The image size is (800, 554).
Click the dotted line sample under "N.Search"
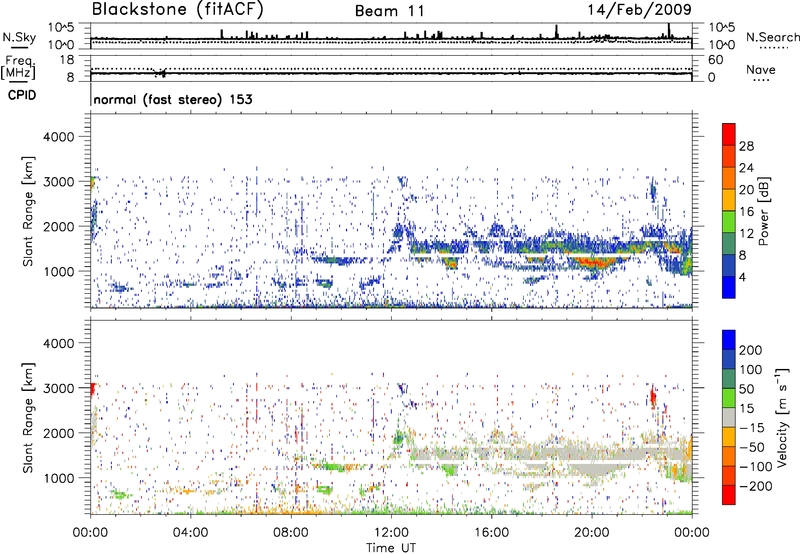click(774, 48)
